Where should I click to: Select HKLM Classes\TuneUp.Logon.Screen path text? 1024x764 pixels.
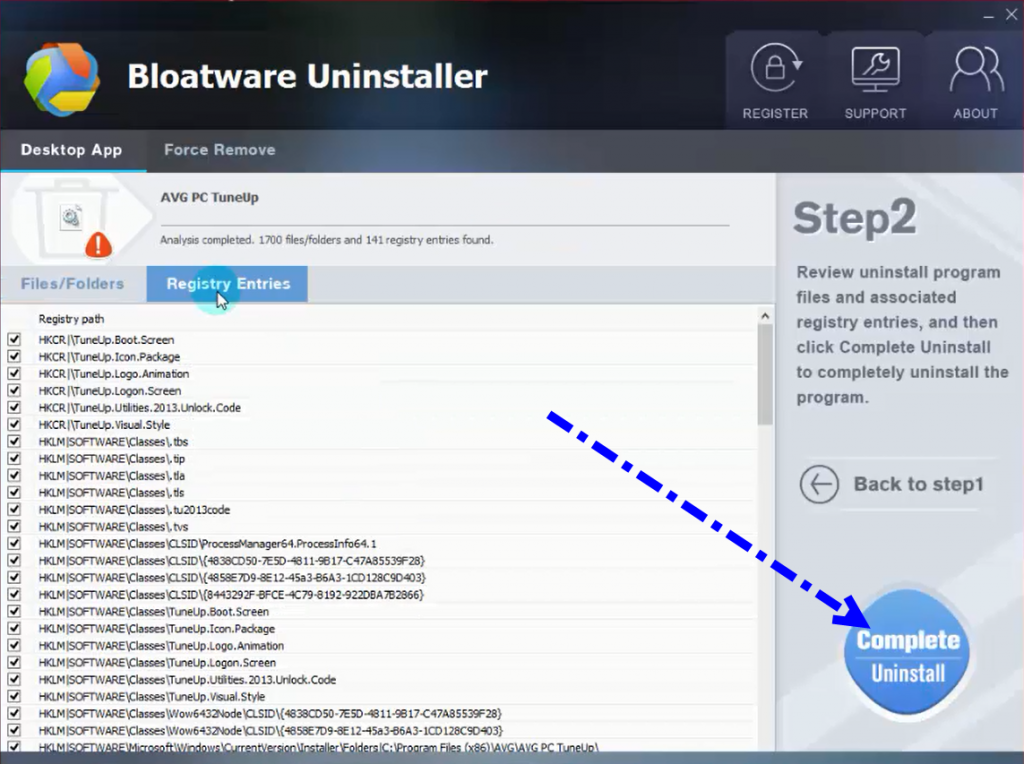(x=157, y=663)
